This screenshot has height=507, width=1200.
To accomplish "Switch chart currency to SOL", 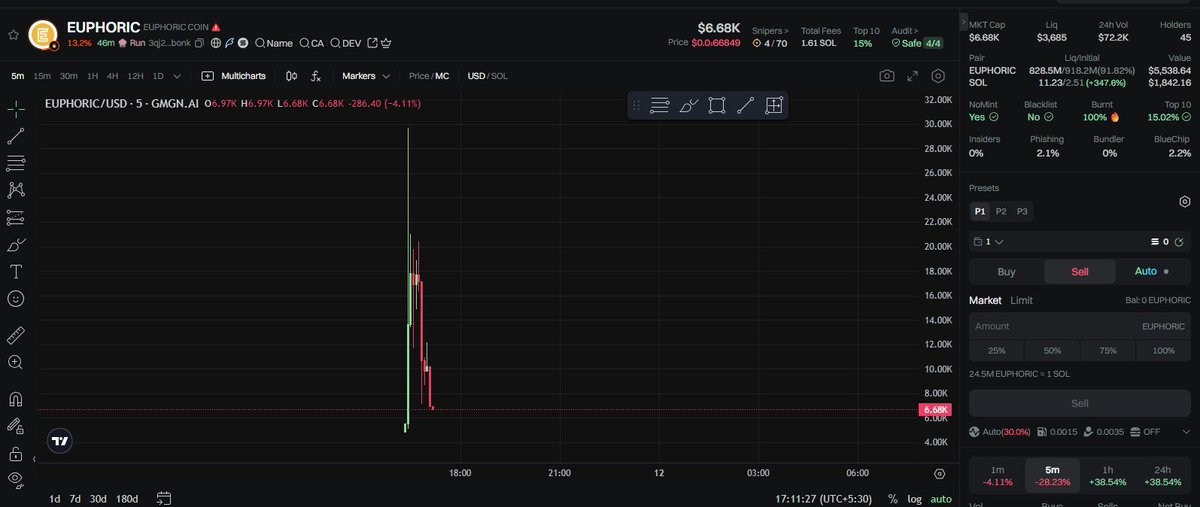I will pyautogui.click(x=500, y=76).
